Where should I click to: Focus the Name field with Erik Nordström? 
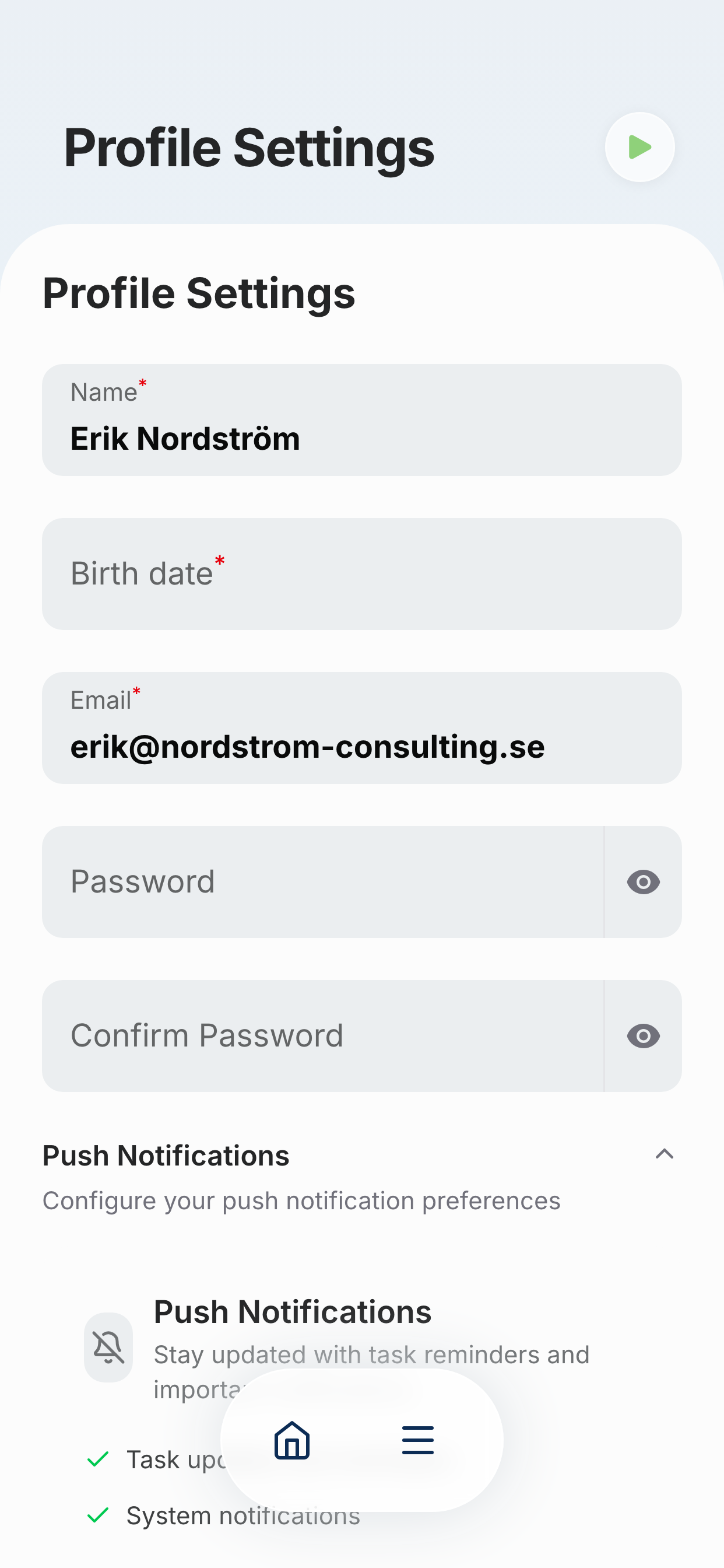tap(361, 420)
